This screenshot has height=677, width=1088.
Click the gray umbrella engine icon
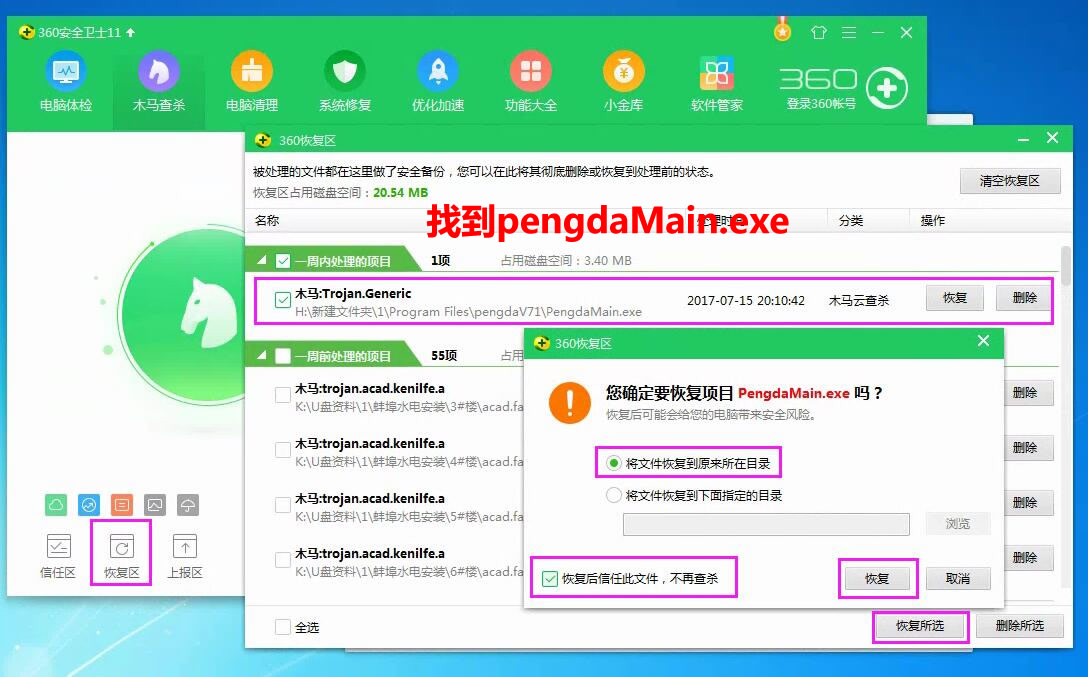coord(188,504)
